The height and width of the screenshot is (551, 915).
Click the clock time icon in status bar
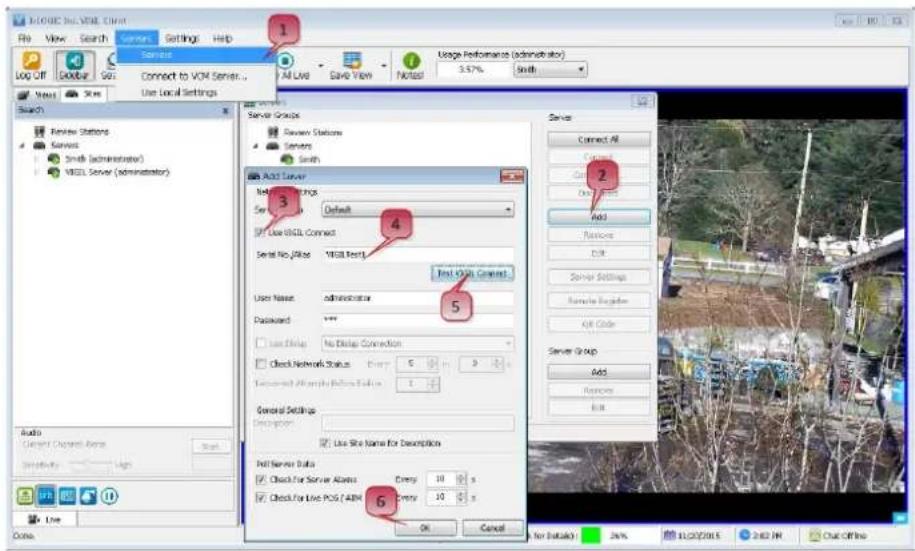pos(744,535)
